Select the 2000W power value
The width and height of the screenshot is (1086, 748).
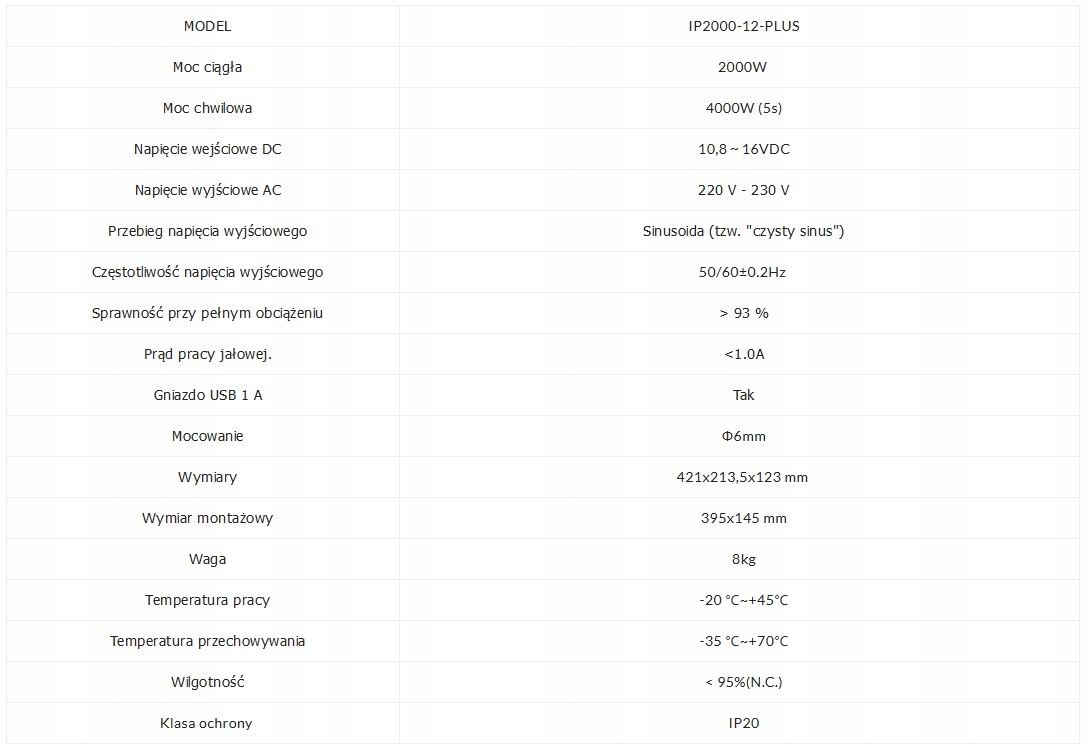743,67
